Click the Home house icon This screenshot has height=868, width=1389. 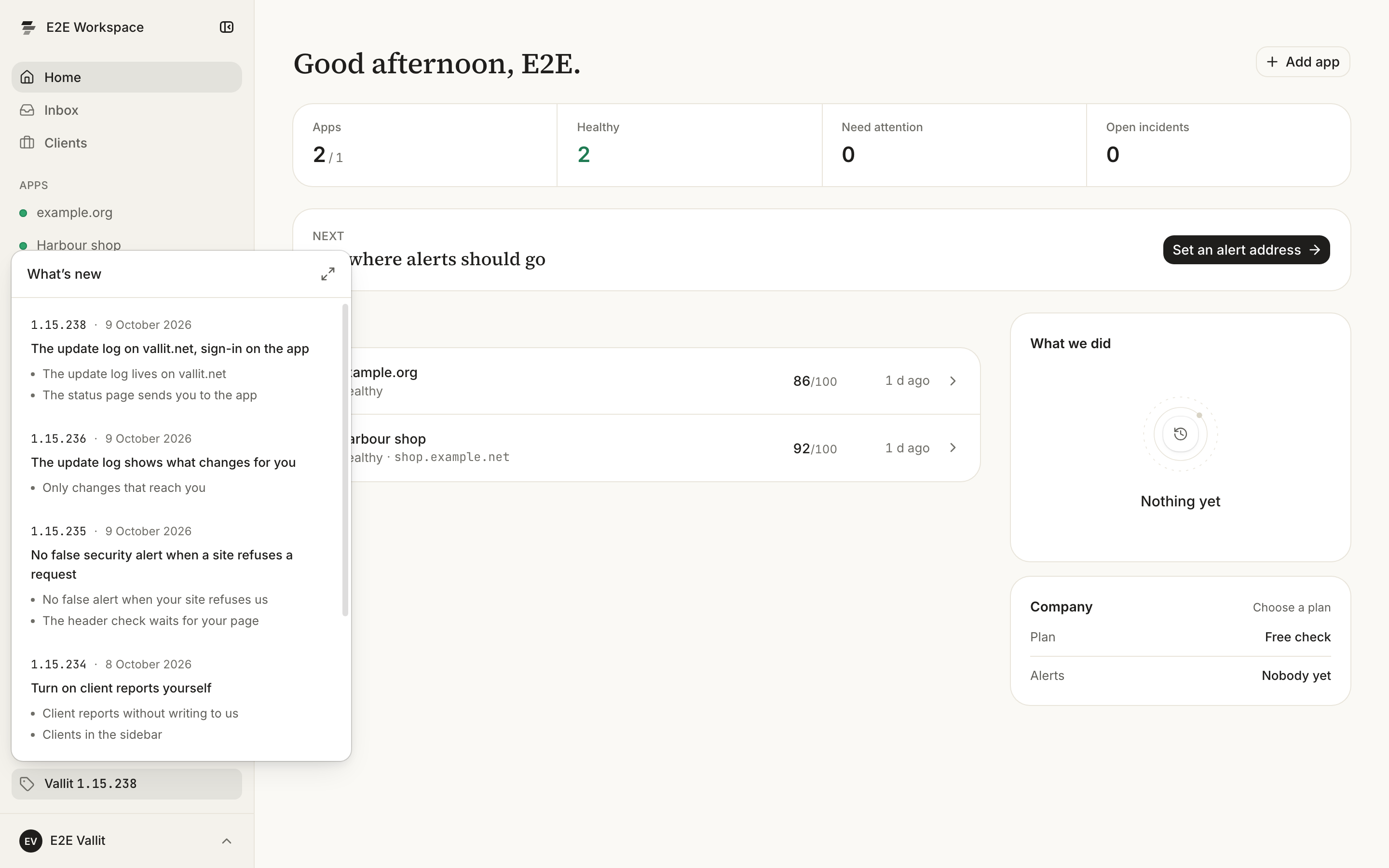(x=27, y=77)
